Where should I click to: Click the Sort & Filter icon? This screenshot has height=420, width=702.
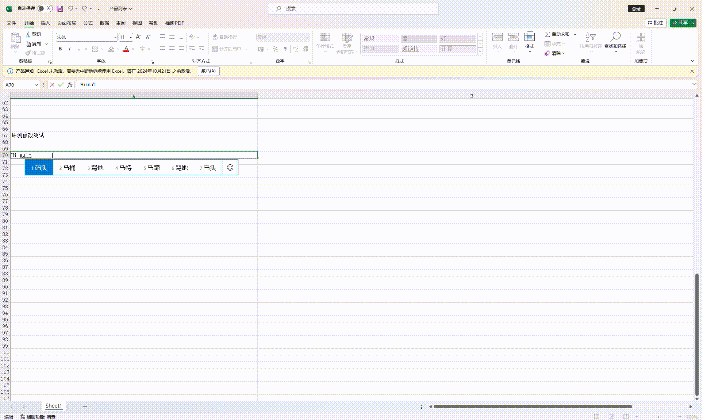[x=591, y=37]
